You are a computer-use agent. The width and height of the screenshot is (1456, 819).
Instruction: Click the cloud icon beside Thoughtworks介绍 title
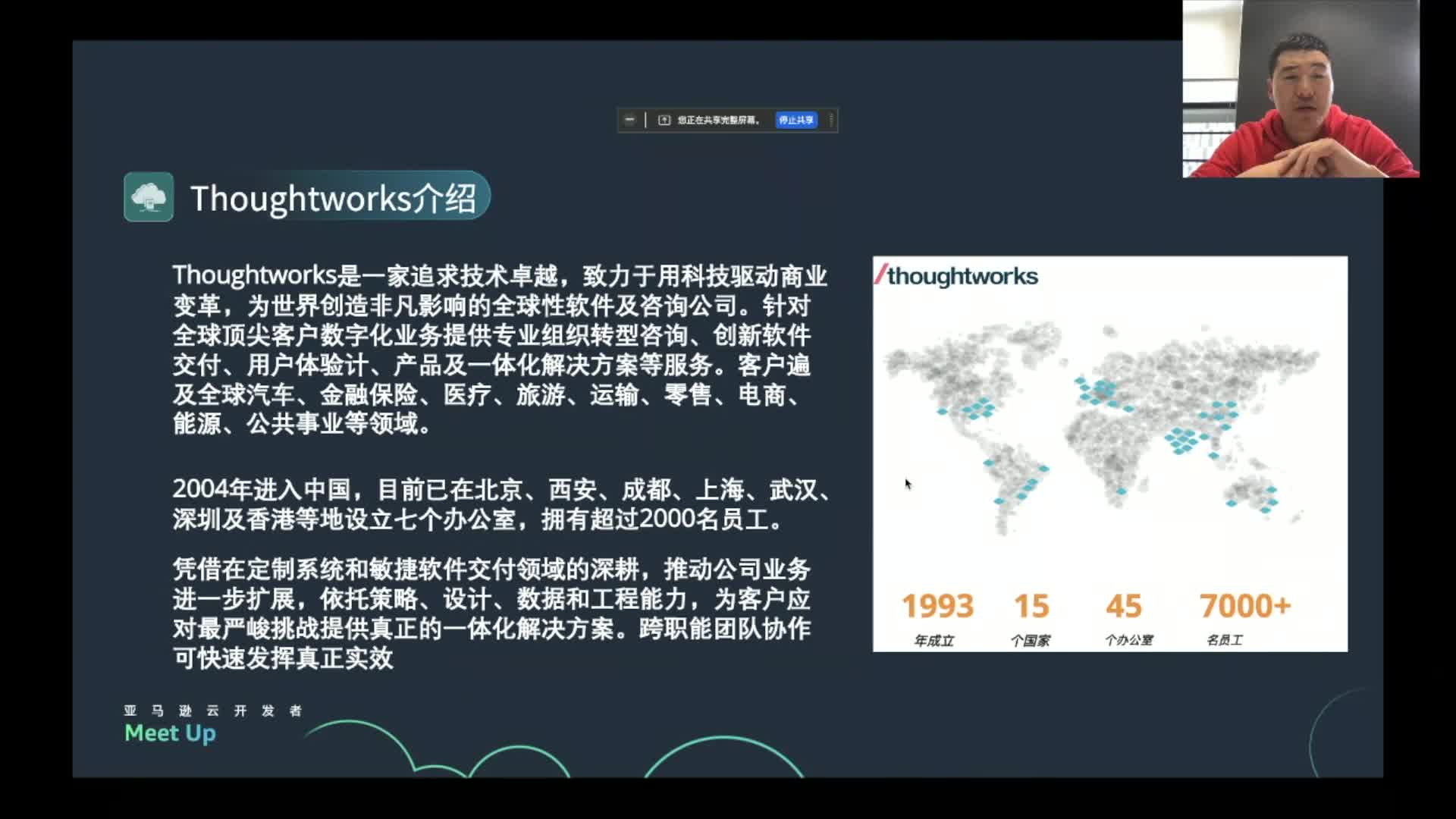tap(149, 197)
